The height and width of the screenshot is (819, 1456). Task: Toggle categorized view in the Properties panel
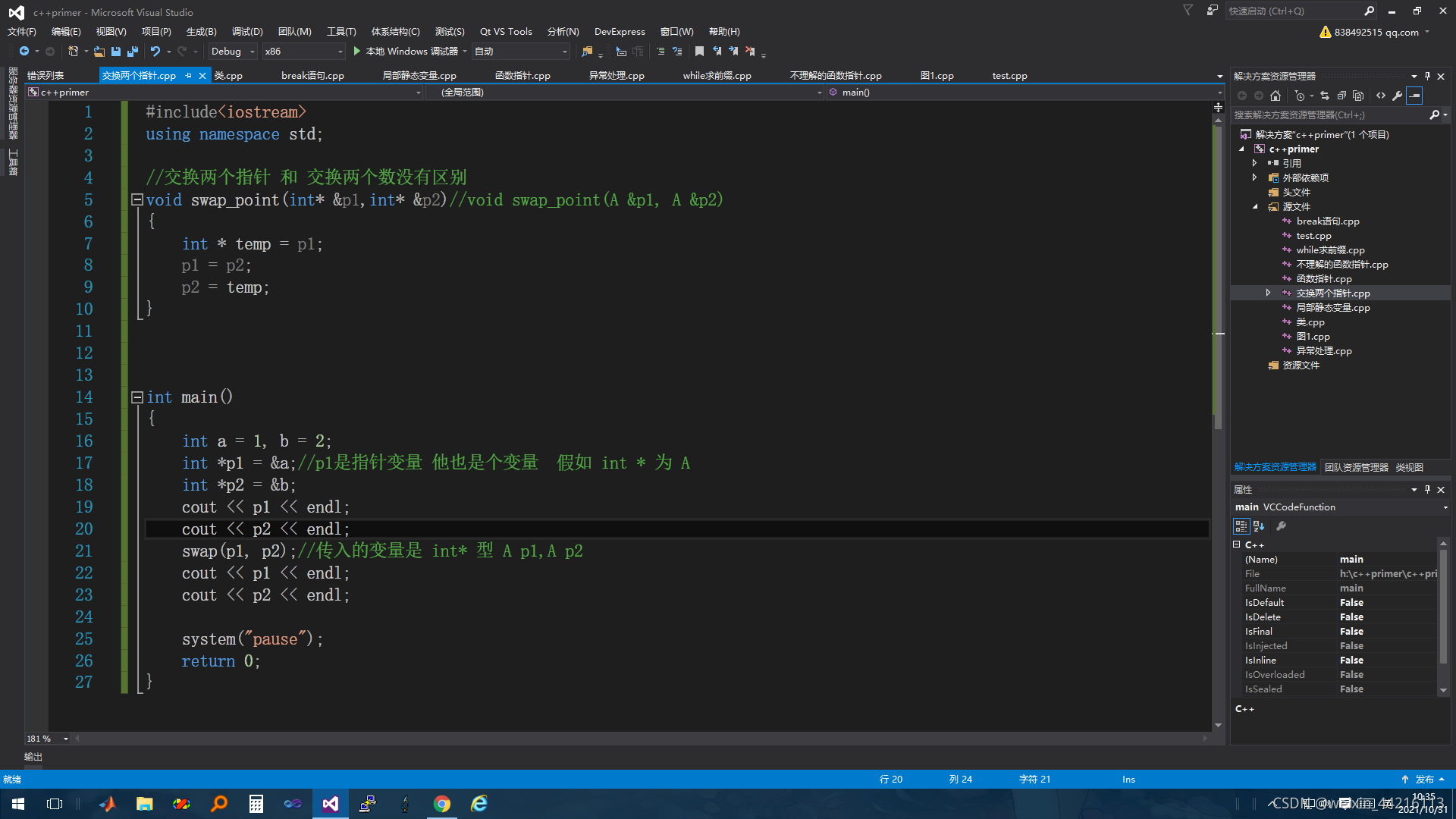coord(1241,526)
